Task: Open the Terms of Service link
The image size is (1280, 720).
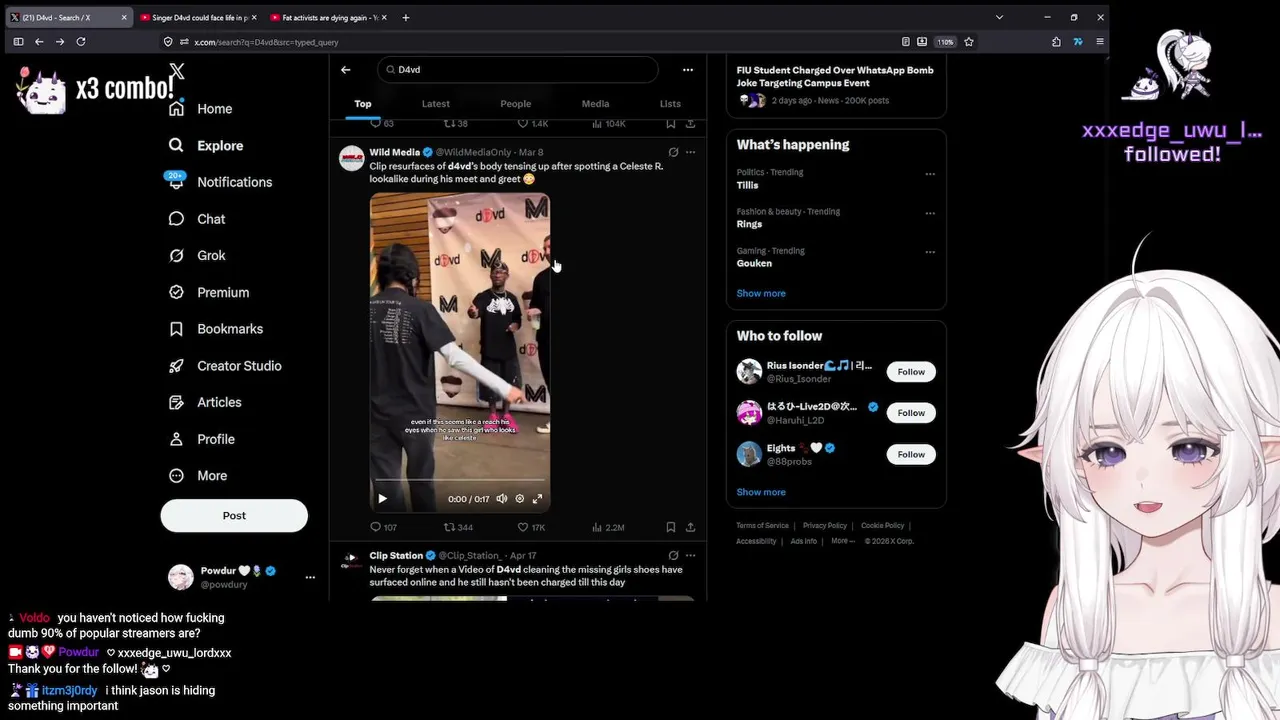Action: pyautogui.click(x=763, y=526)
